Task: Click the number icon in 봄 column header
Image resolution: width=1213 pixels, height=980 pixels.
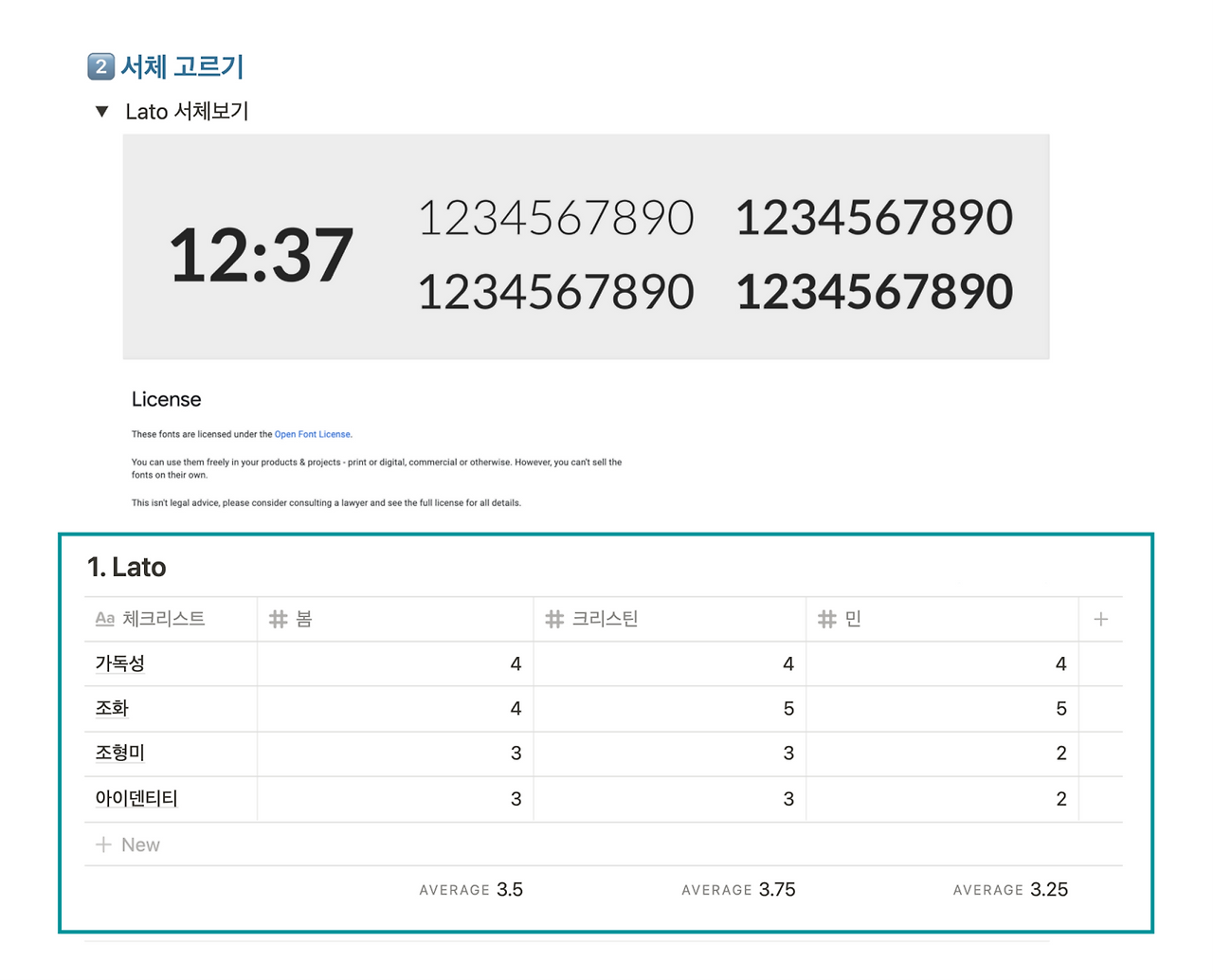Action: click(278, 619)
